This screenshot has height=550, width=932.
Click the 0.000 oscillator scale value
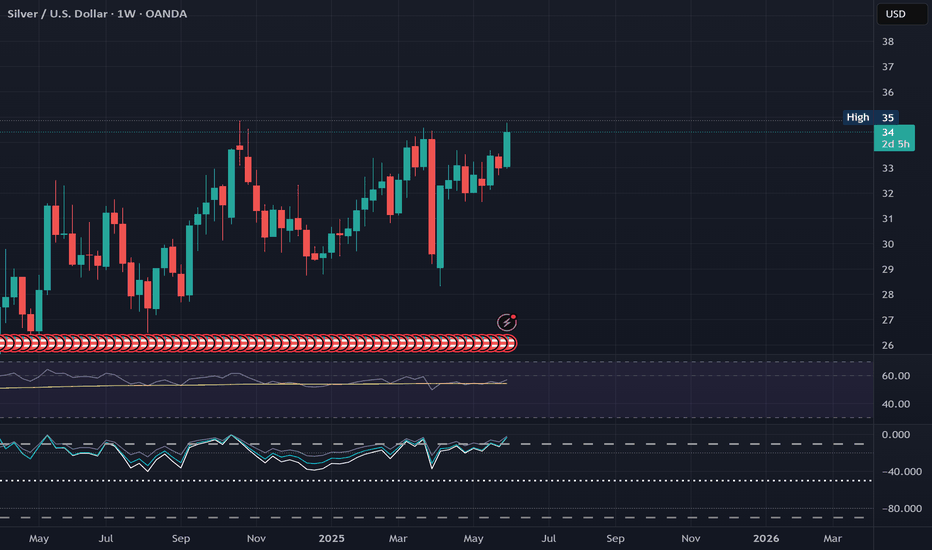896,435
